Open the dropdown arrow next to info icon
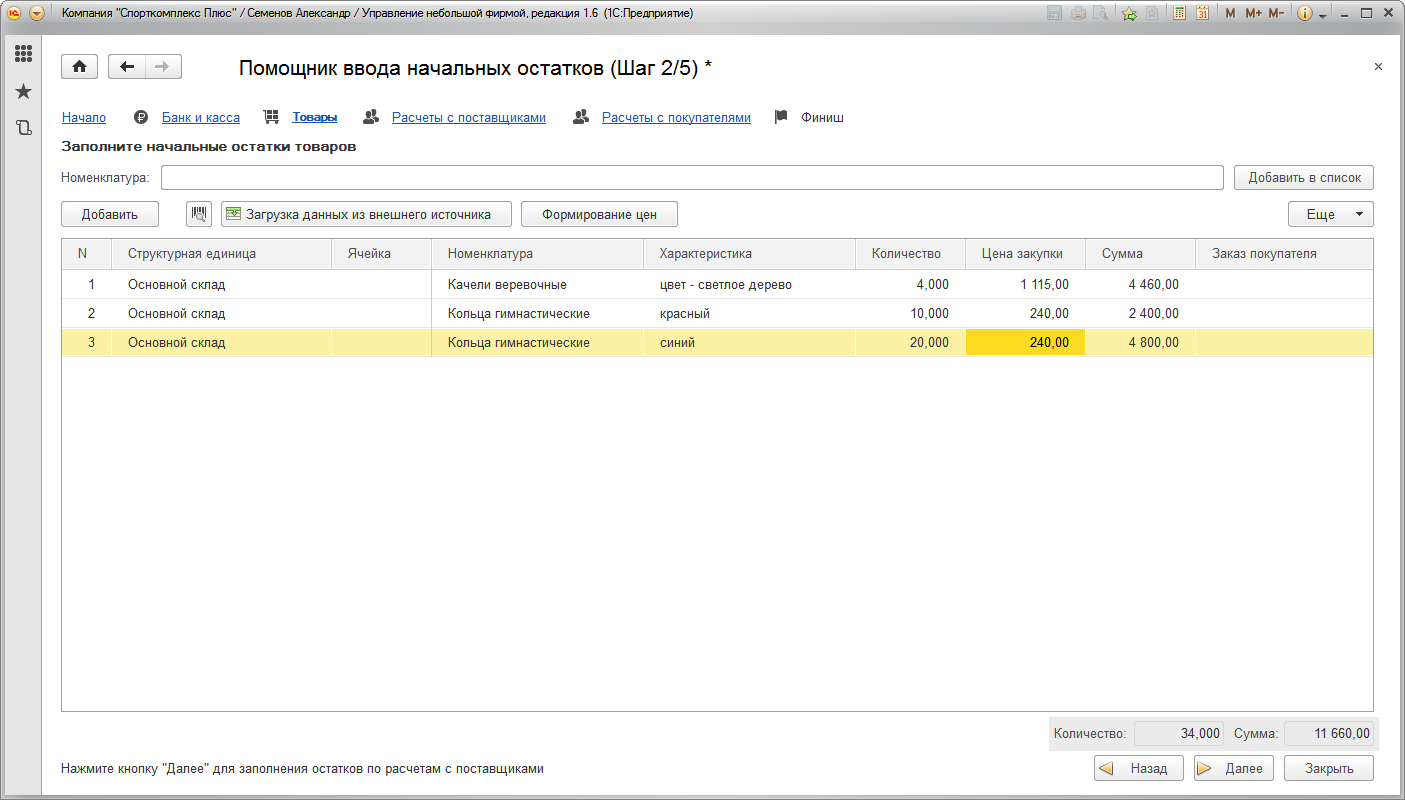Viewport: 1405px width, 800px height. (x=1323, y=15)
